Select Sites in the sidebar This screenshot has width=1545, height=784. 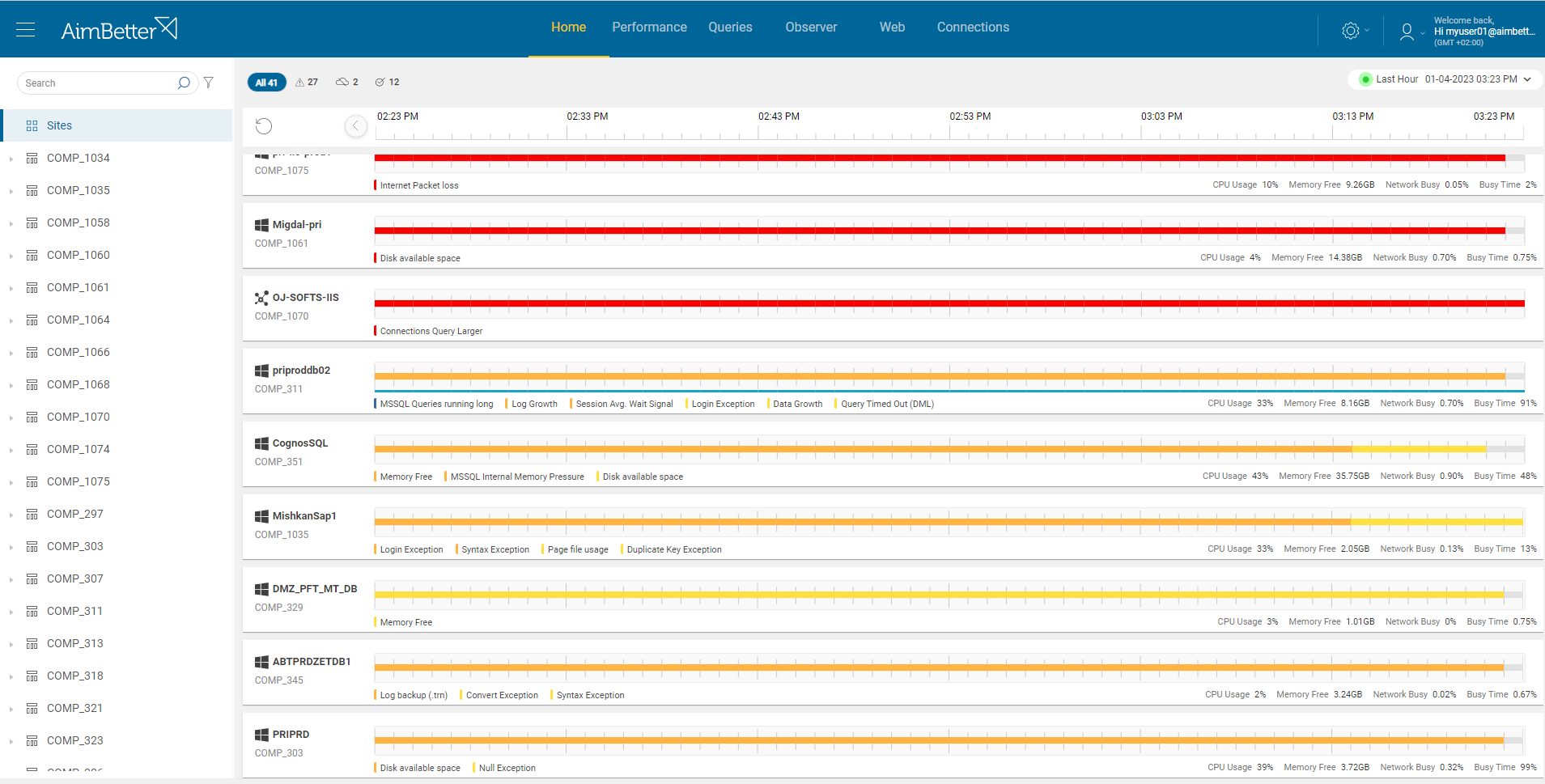click(117, 125)
